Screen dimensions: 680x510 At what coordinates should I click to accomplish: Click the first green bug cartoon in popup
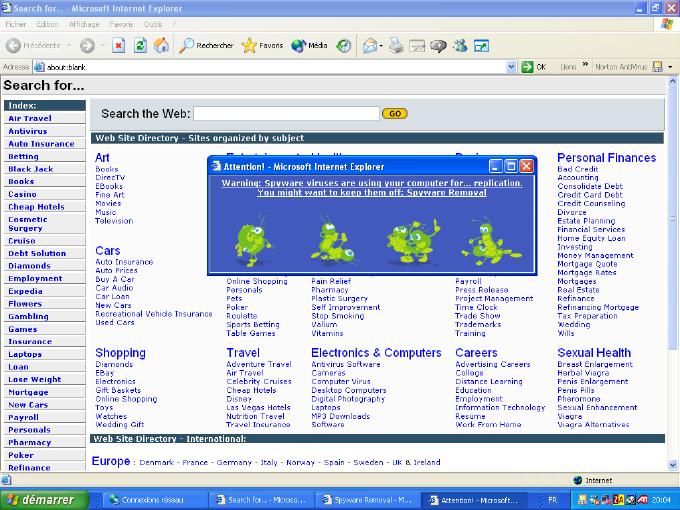click(252, 241)
